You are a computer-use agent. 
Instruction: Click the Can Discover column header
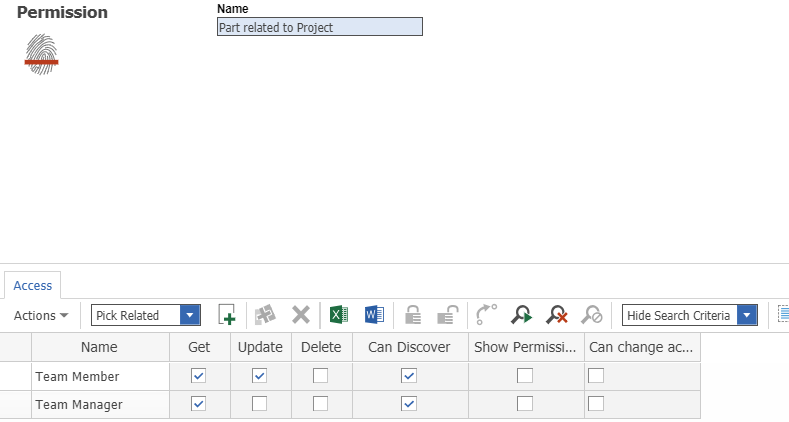409,347
